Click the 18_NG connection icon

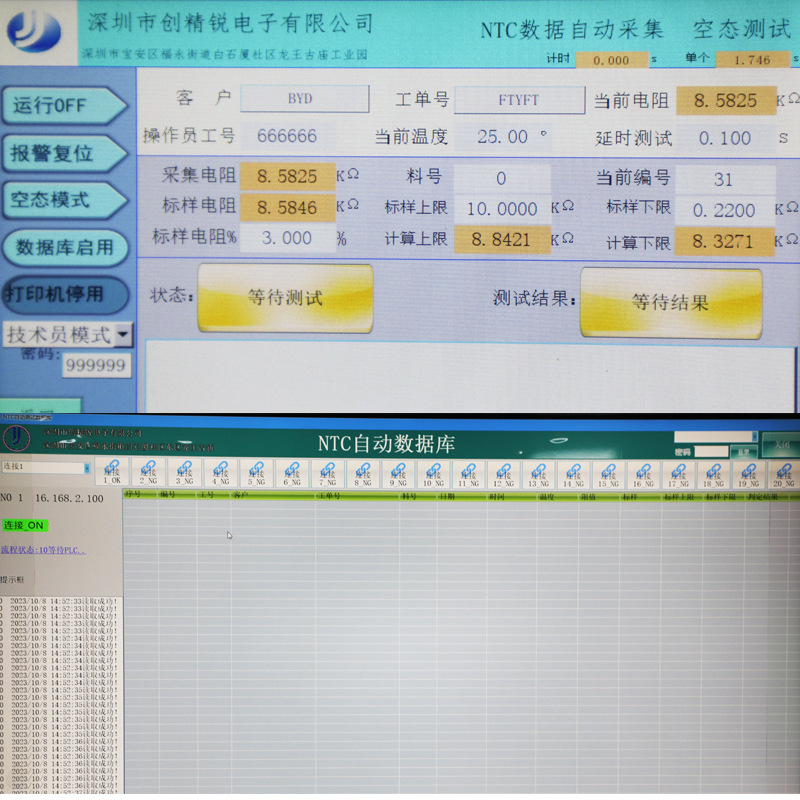[713, 474]
